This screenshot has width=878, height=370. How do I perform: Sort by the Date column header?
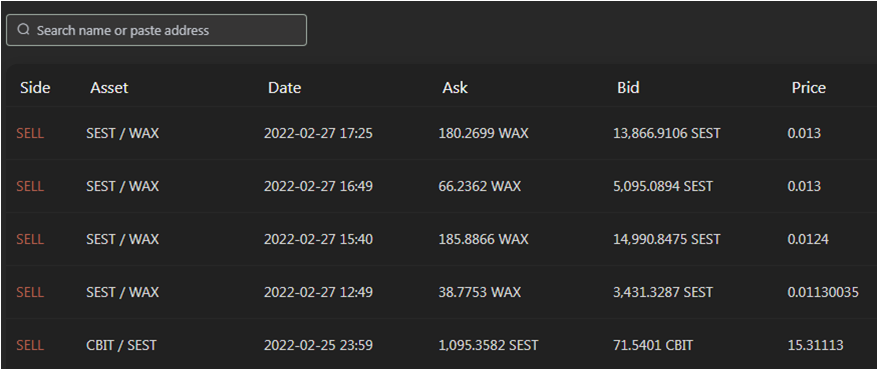pyautogui.click(x=284, y=88)
